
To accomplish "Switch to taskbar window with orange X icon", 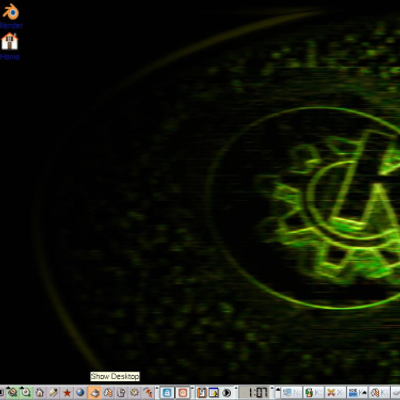I will [x=335, y=393].
